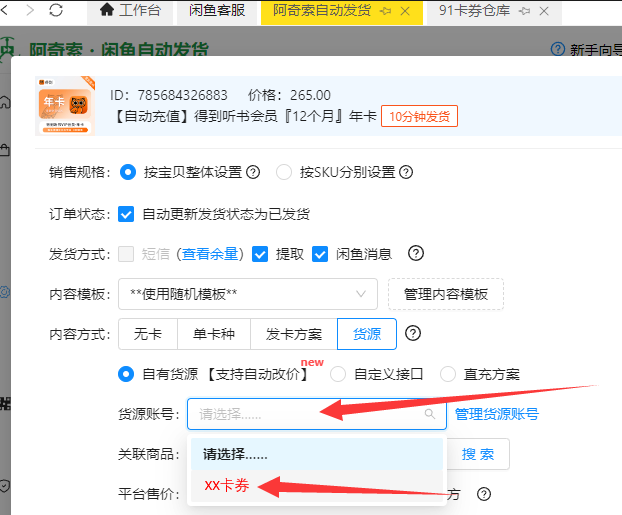Click the forward navigation arrow
This screenshot has width=622, height=515.
point(28,11)
